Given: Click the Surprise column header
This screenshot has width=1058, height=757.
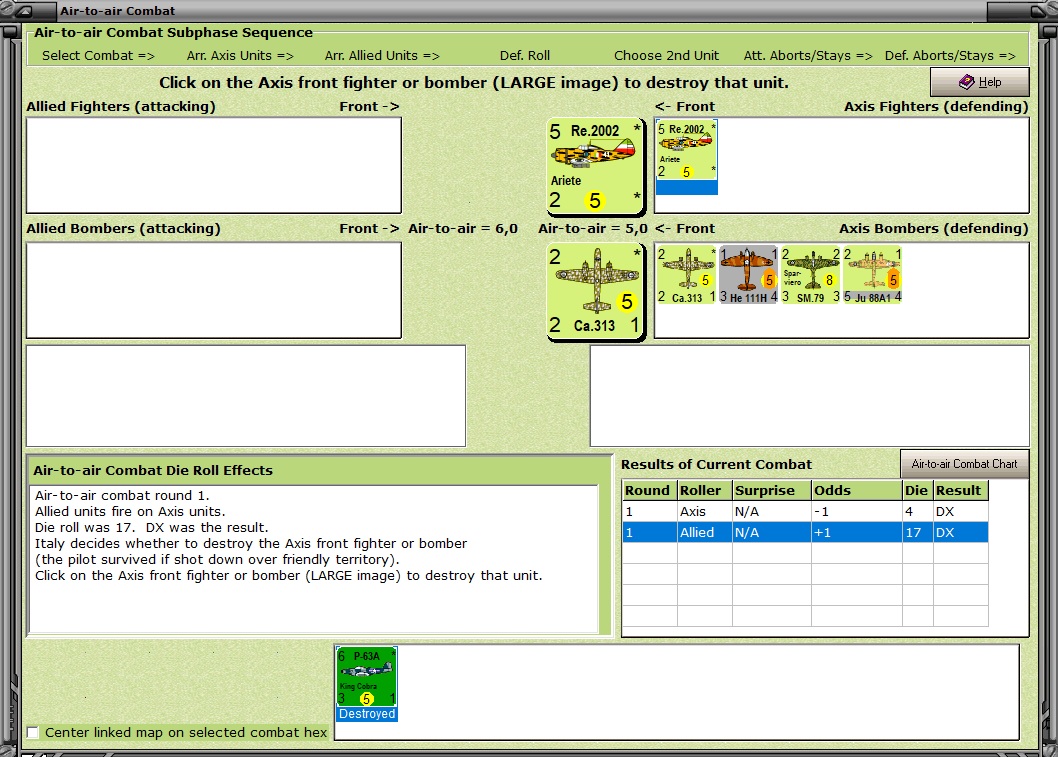Looking at the screenshot, I should (x=772, y=490).
